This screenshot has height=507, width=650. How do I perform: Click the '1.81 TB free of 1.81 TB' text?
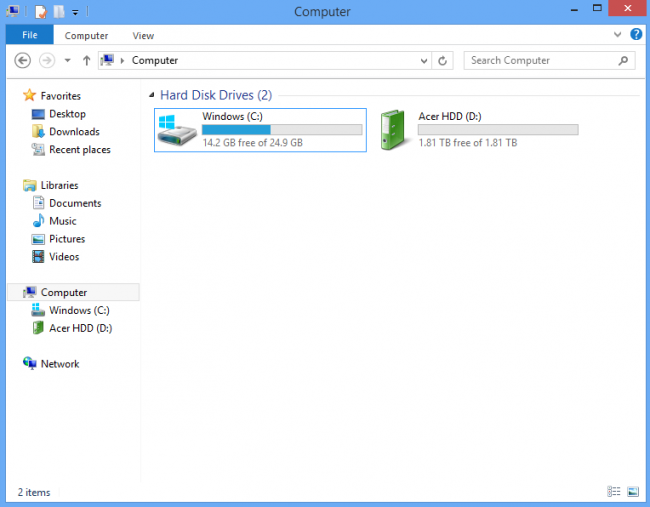(x=468, y=143)
